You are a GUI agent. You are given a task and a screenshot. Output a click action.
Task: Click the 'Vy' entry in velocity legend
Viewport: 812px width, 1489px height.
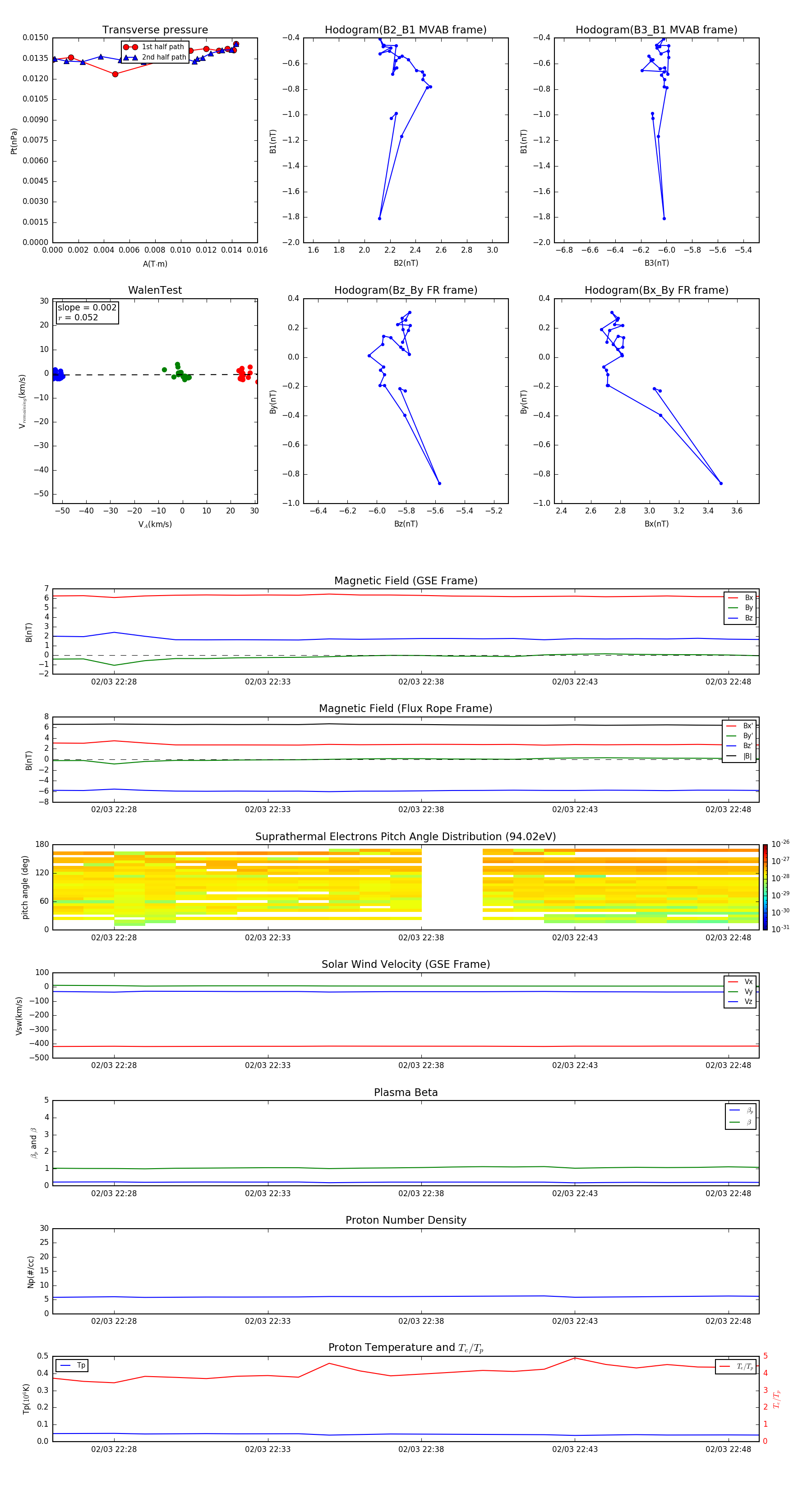point(741,991)
